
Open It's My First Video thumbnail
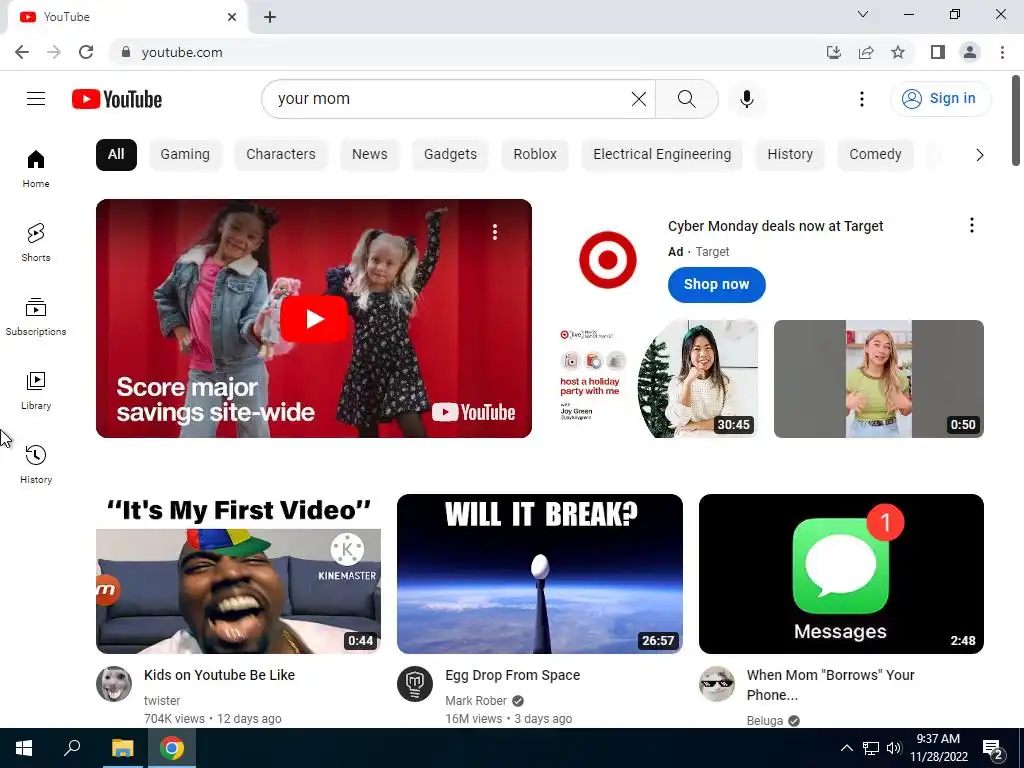click(x=238, y=574)
